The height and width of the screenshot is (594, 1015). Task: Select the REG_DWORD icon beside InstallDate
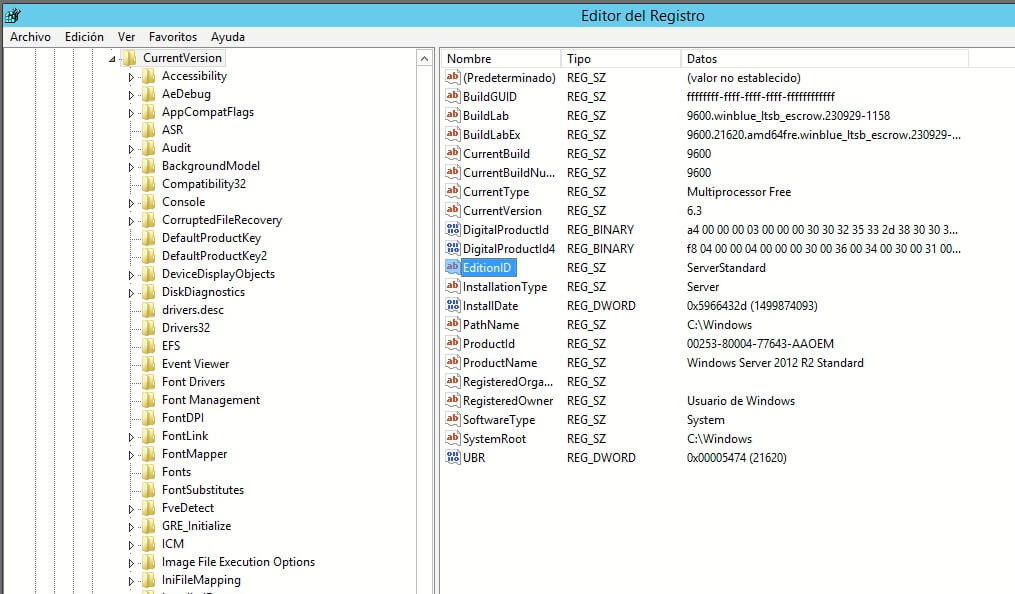[451, 305]
